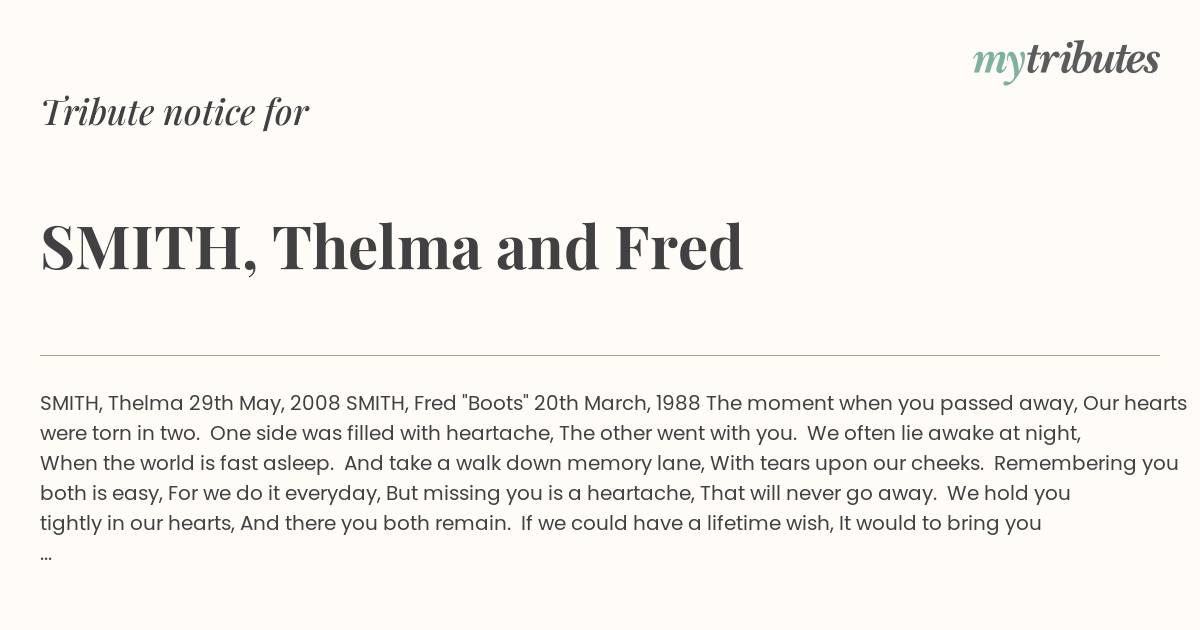
Task: Click "That will never go away" phrase
Action: pyautogui.click(x=818, y=494)
